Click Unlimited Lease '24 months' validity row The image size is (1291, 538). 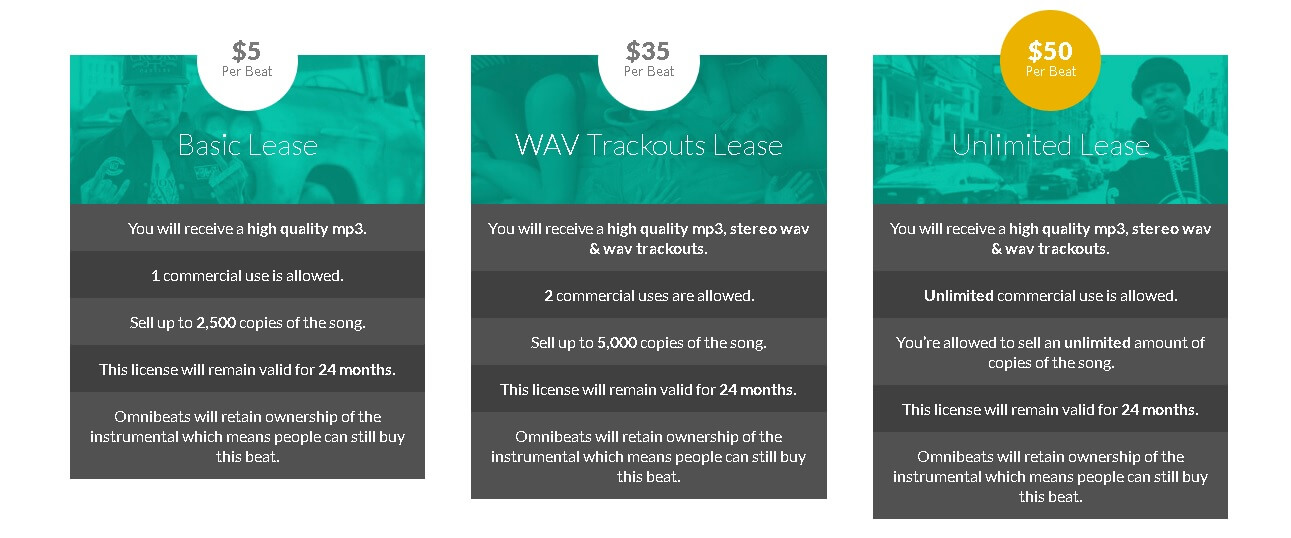point(1050,409)
